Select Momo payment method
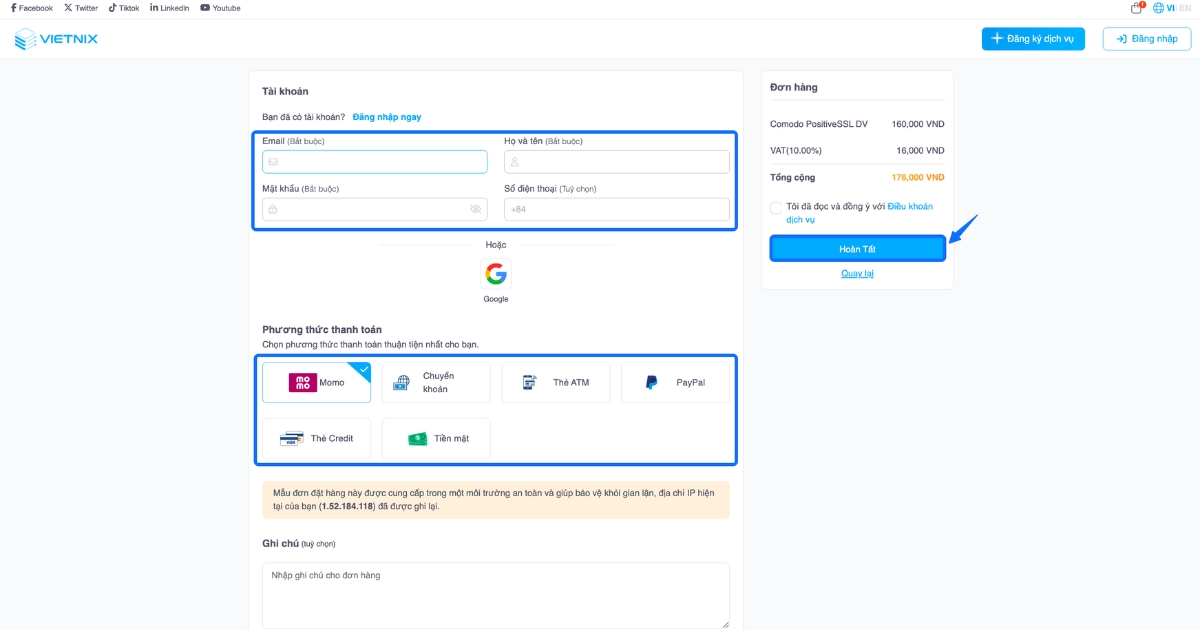 [x=316, y=382]
